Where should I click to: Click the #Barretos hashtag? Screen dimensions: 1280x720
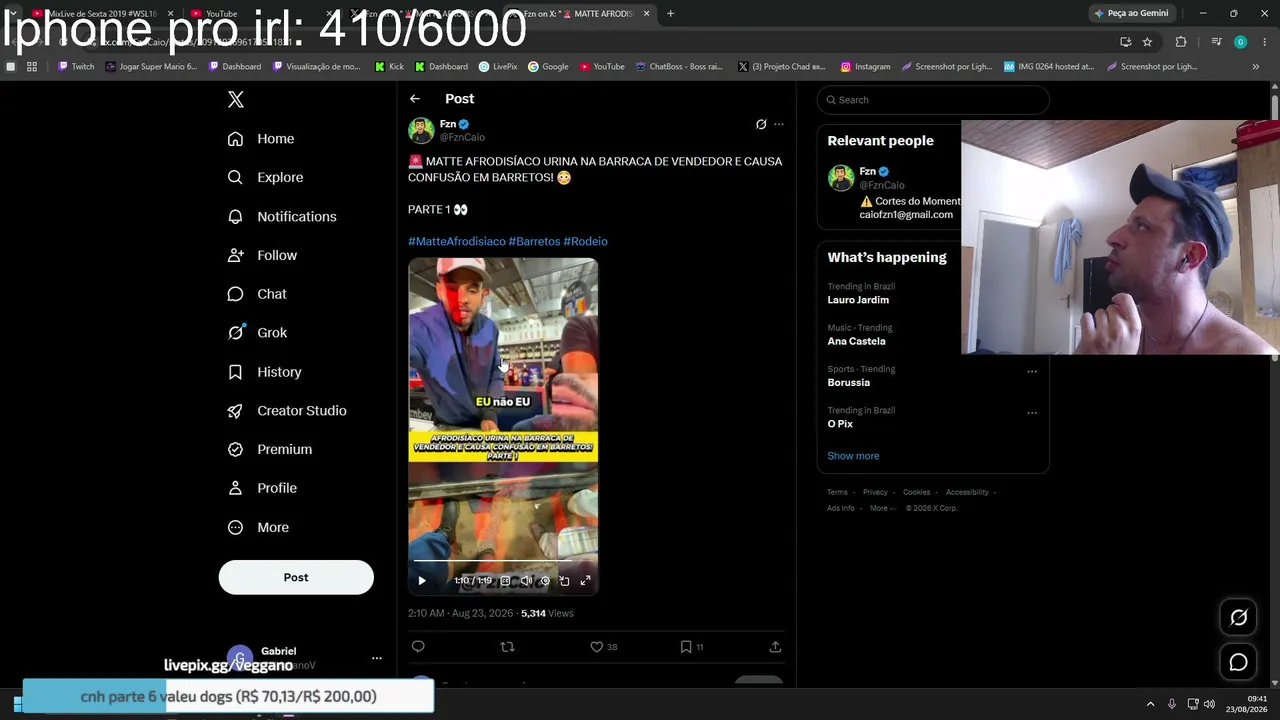pyautogui.click(x=534, y=241)
